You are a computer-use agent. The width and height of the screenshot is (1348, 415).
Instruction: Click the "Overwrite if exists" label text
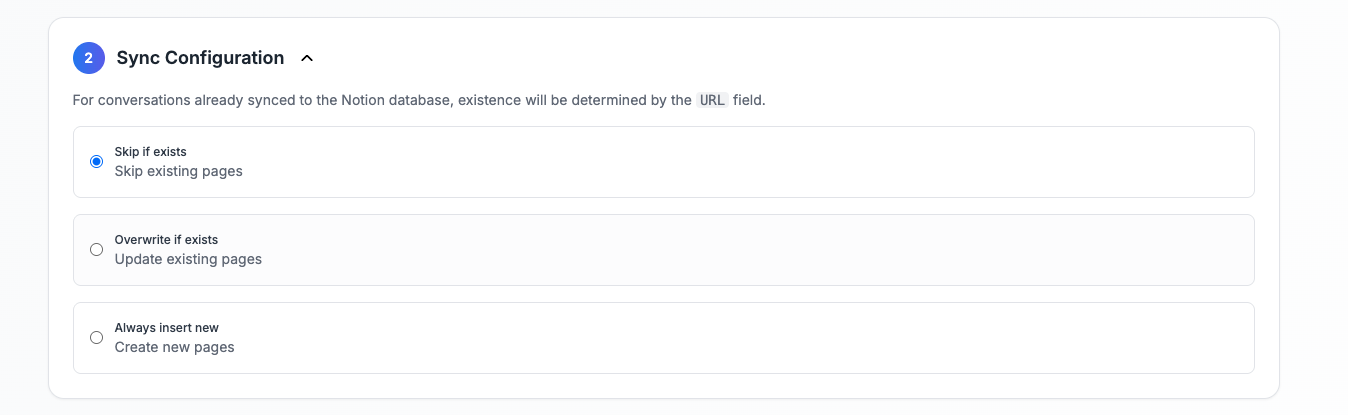pyautogui.click(x=166, y=240)
